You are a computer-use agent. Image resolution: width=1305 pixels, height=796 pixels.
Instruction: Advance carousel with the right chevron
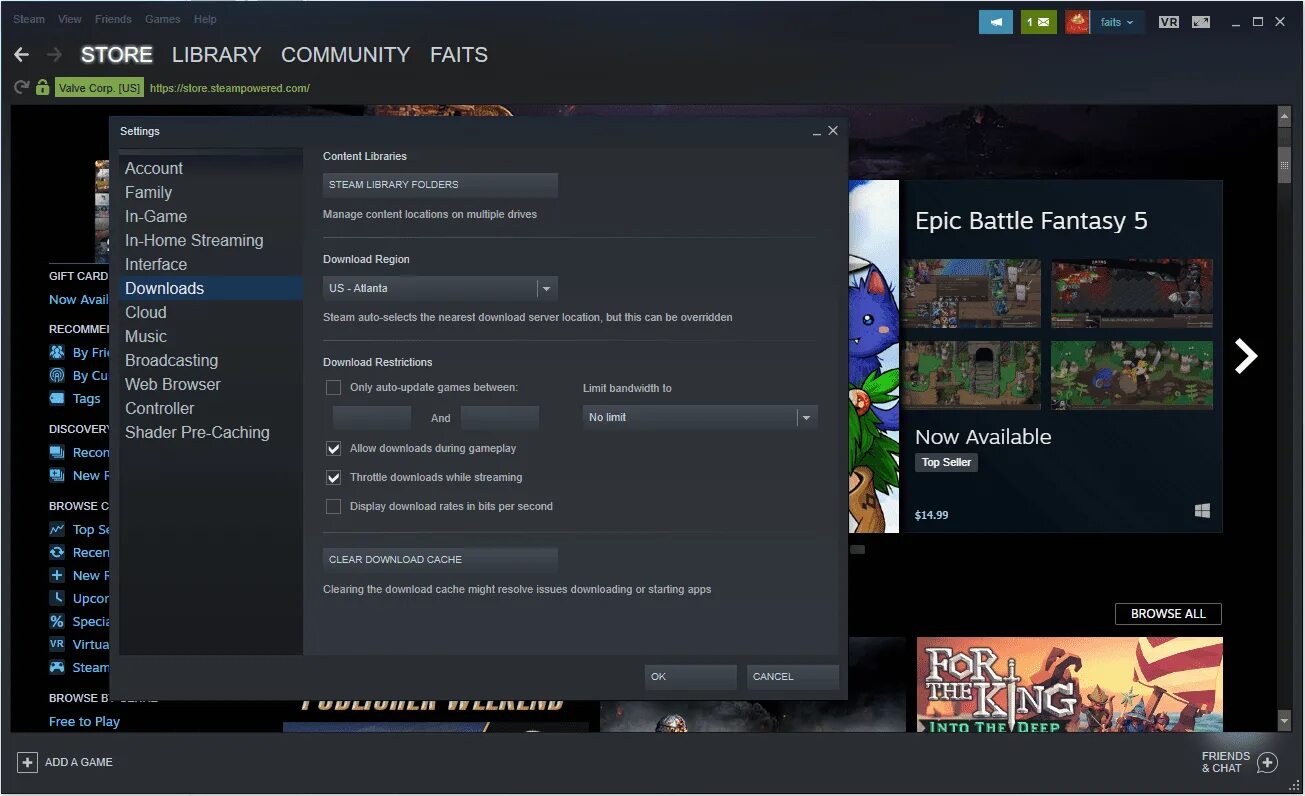click(1245, 356)
